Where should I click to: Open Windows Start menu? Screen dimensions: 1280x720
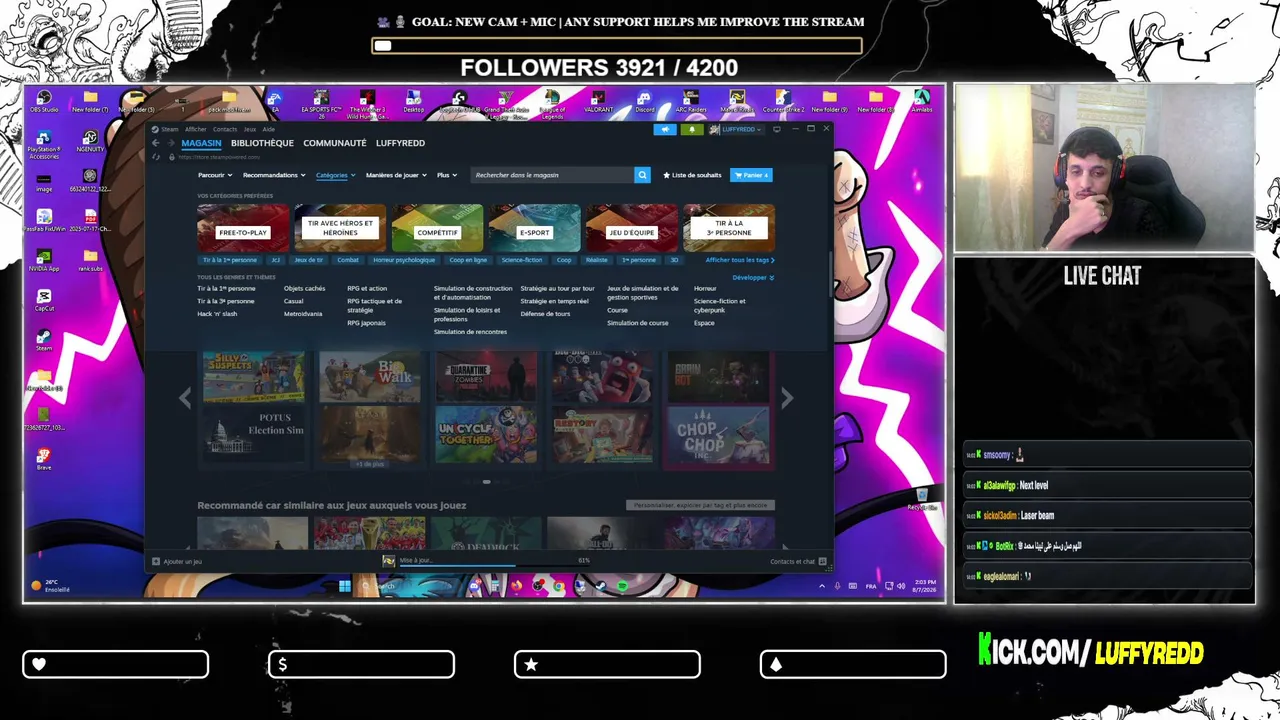[x=345, y=586]
